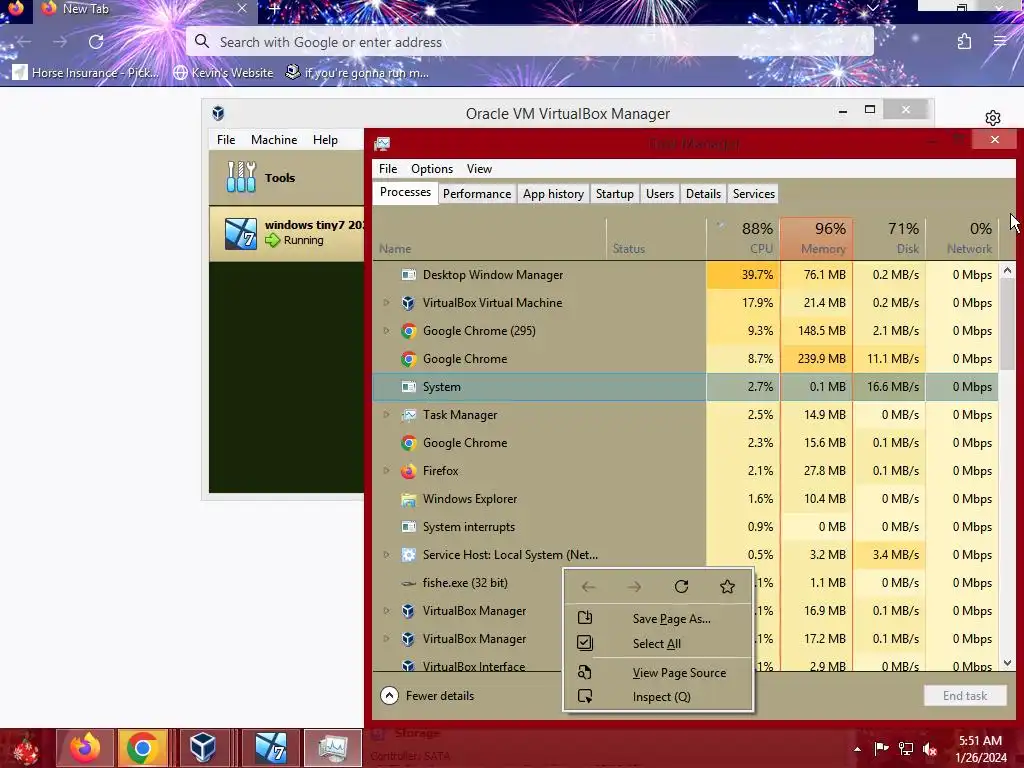
Task: Click the Task Manager taskbar icon
Action: pos(332,748)
